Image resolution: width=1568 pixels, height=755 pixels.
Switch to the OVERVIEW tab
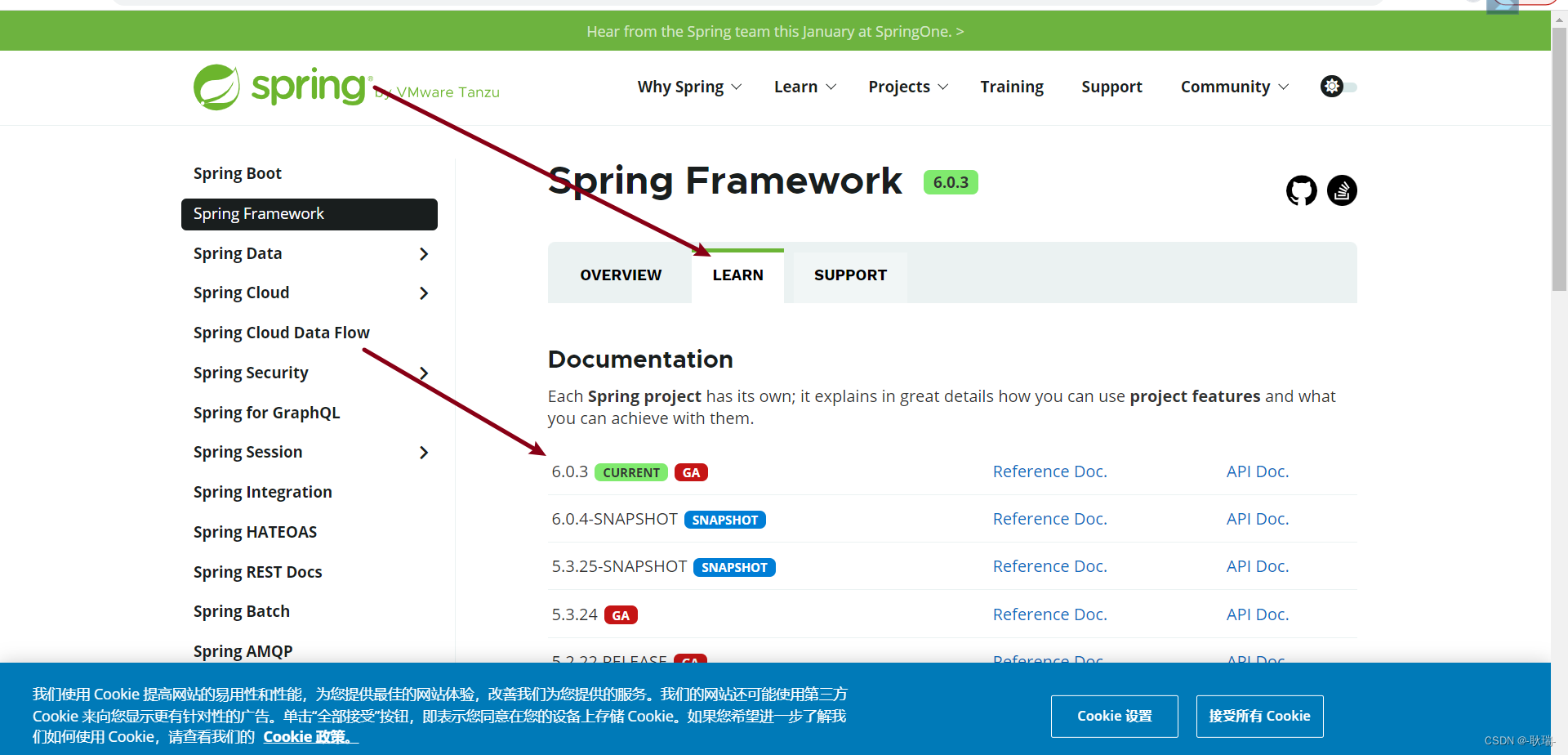click(621, 275)
